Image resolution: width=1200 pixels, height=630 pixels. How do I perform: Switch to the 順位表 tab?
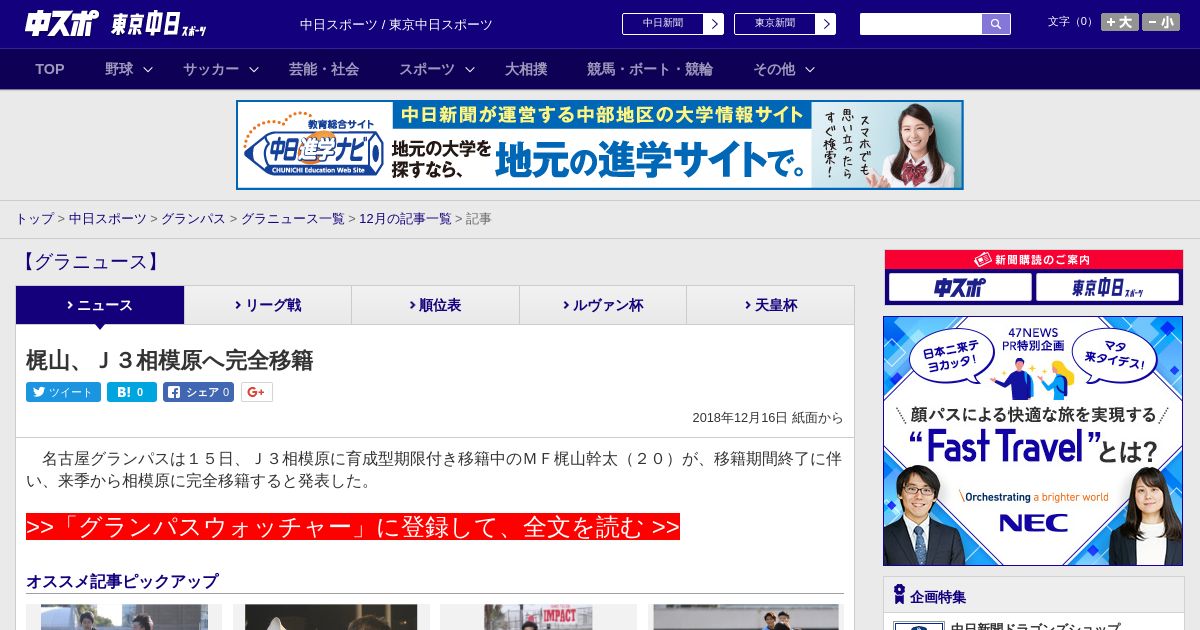pos(435,305)
